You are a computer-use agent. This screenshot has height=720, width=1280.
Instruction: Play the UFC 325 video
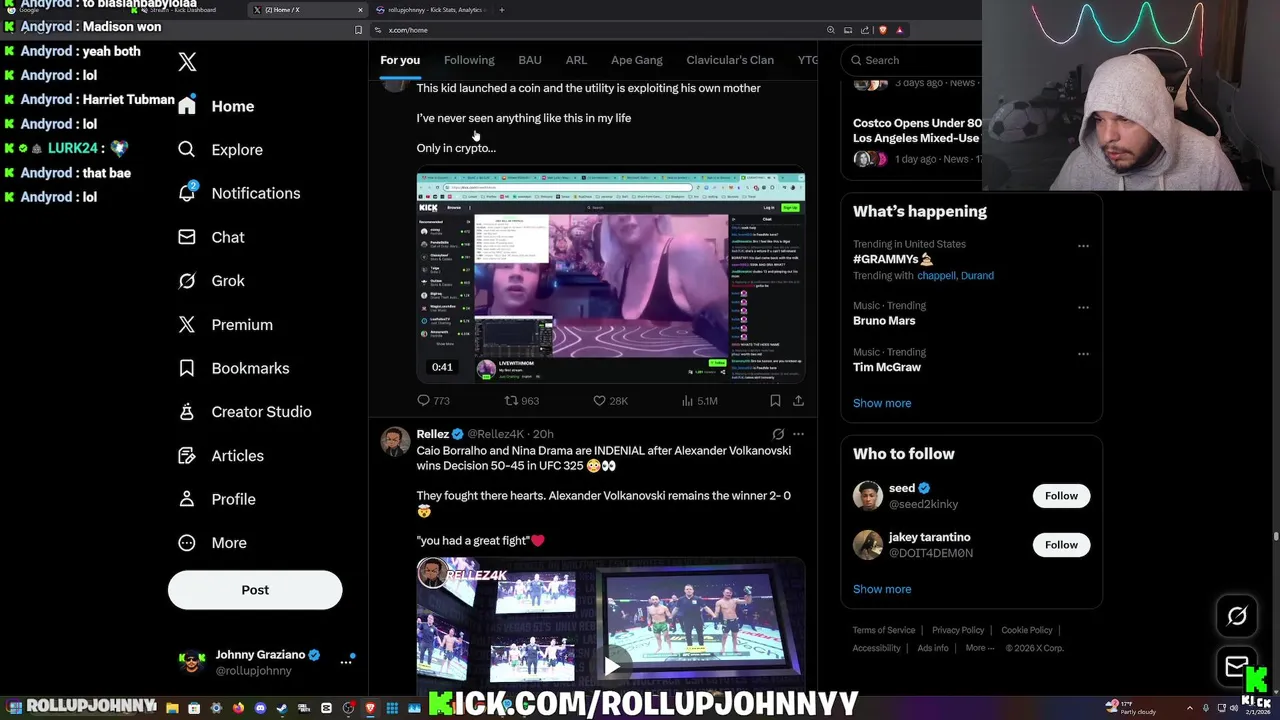click(611, 665)
